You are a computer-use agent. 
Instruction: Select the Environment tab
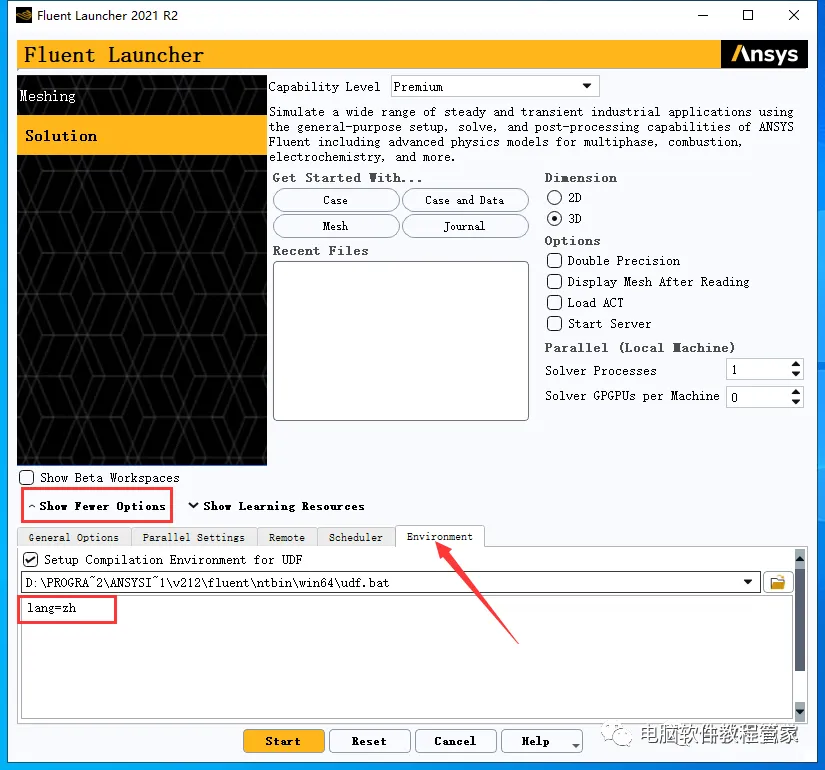(439, 536)
